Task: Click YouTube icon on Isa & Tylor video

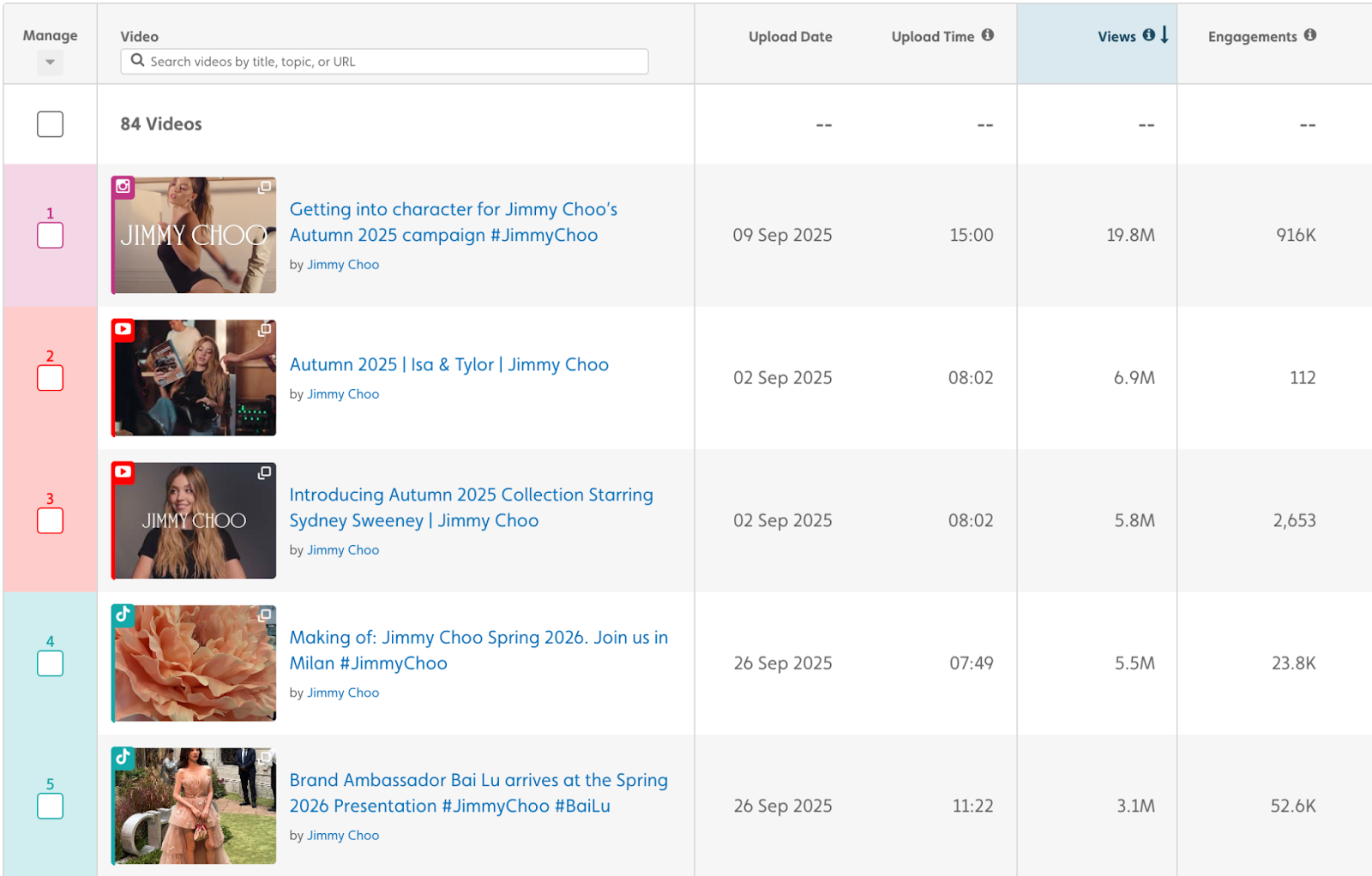Action: coord(123,329)
